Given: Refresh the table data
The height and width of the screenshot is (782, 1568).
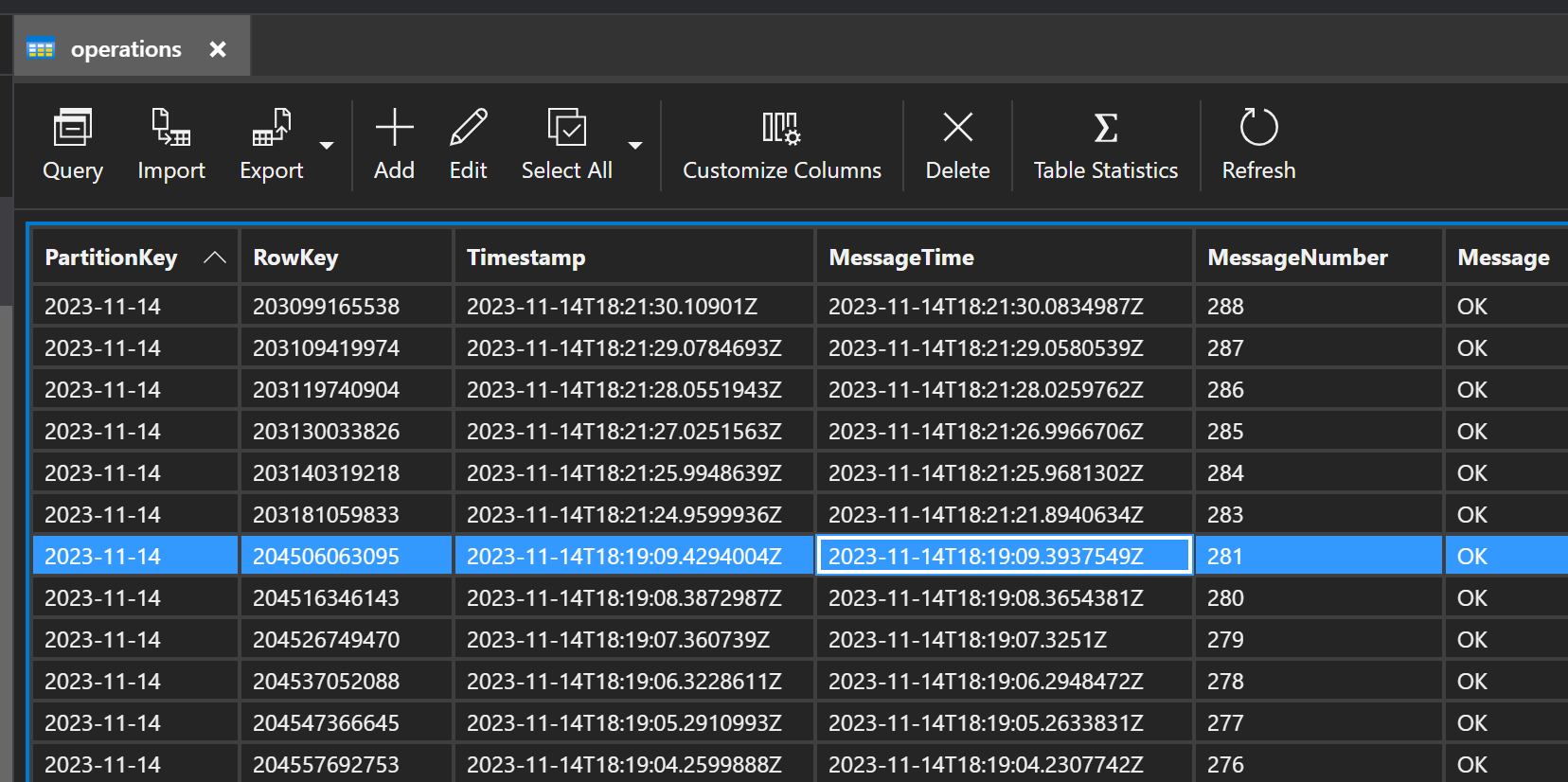Looking at the screenshot, I should (1258, 144).
